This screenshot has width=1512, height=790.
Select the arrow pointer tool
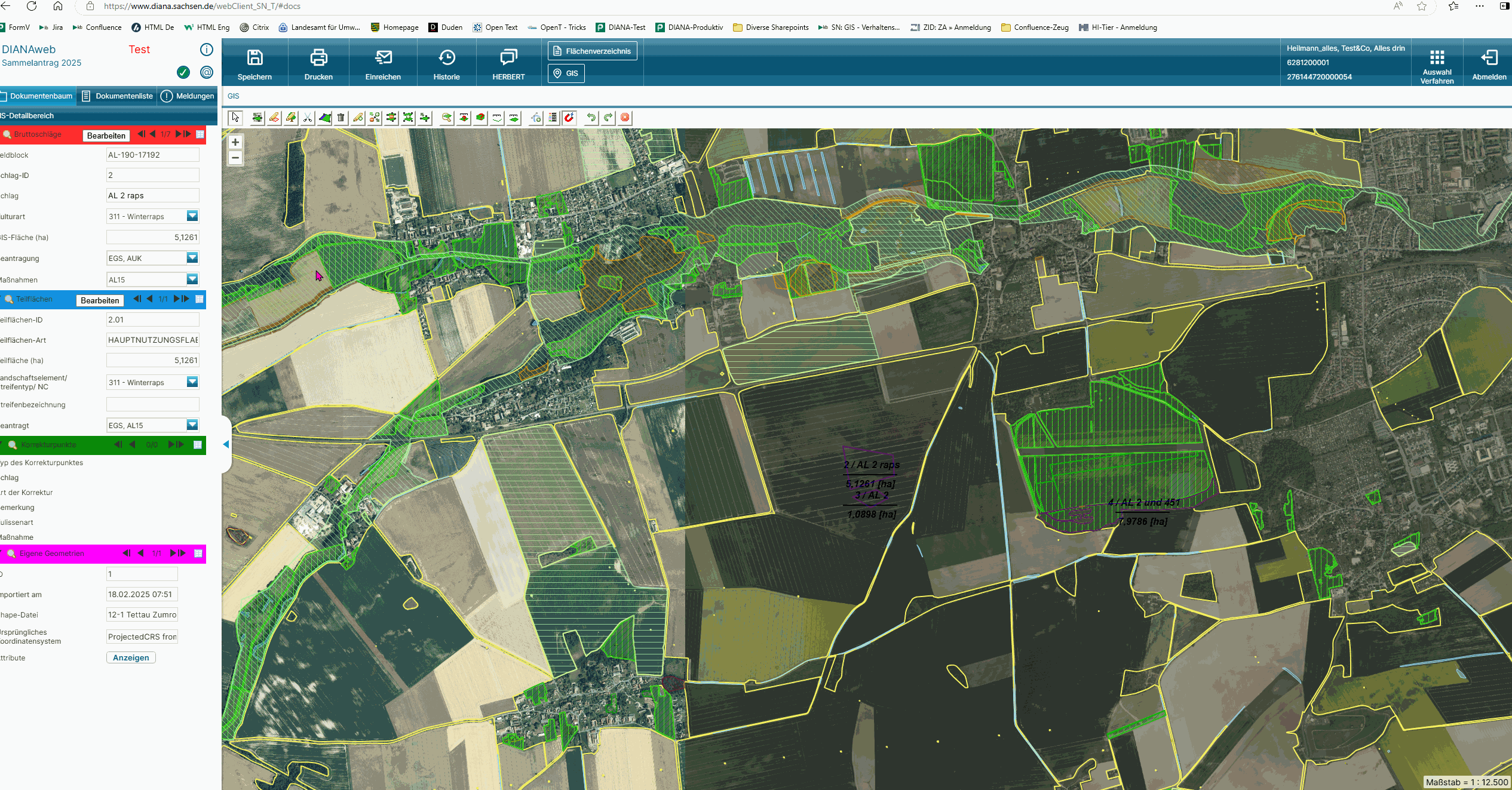coord(235,118)
